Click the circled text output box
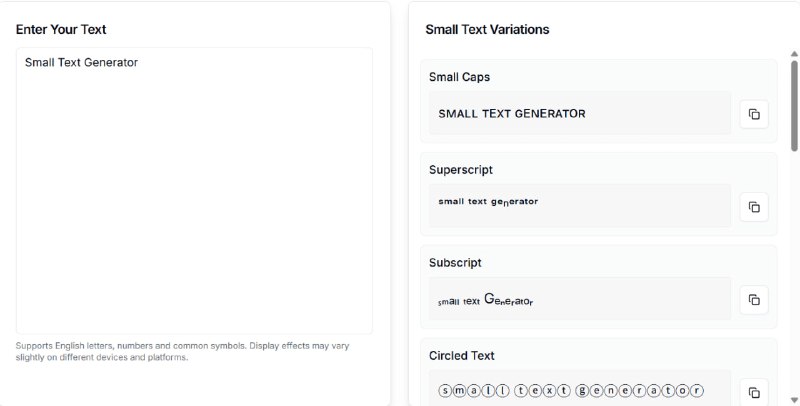 tap(580, 389)
